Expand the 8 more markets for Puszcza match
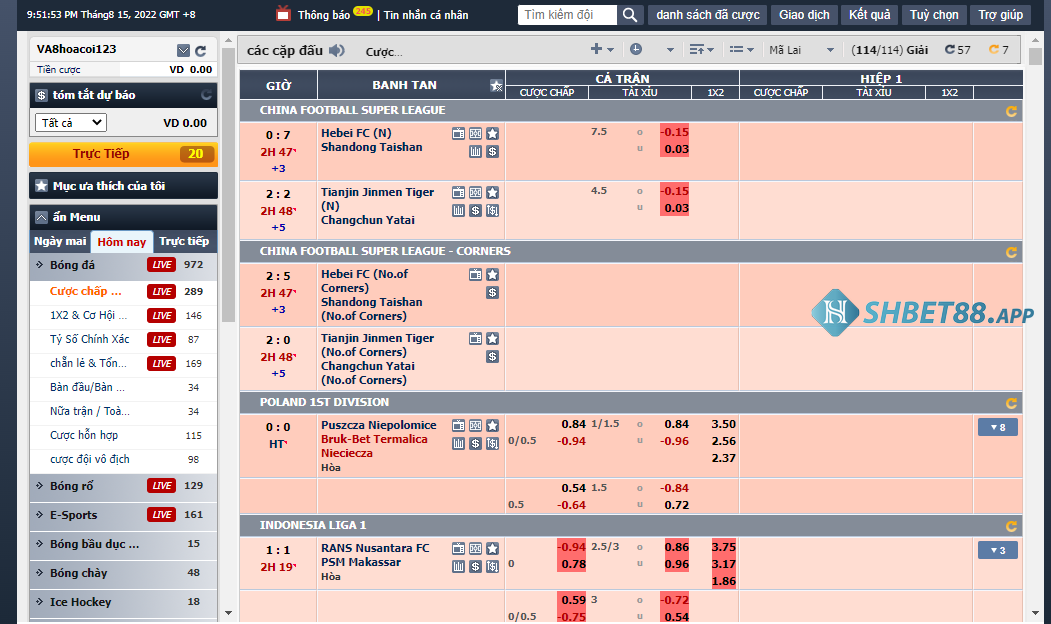Viewport: 1051px width, 624px height. [997, 427]
